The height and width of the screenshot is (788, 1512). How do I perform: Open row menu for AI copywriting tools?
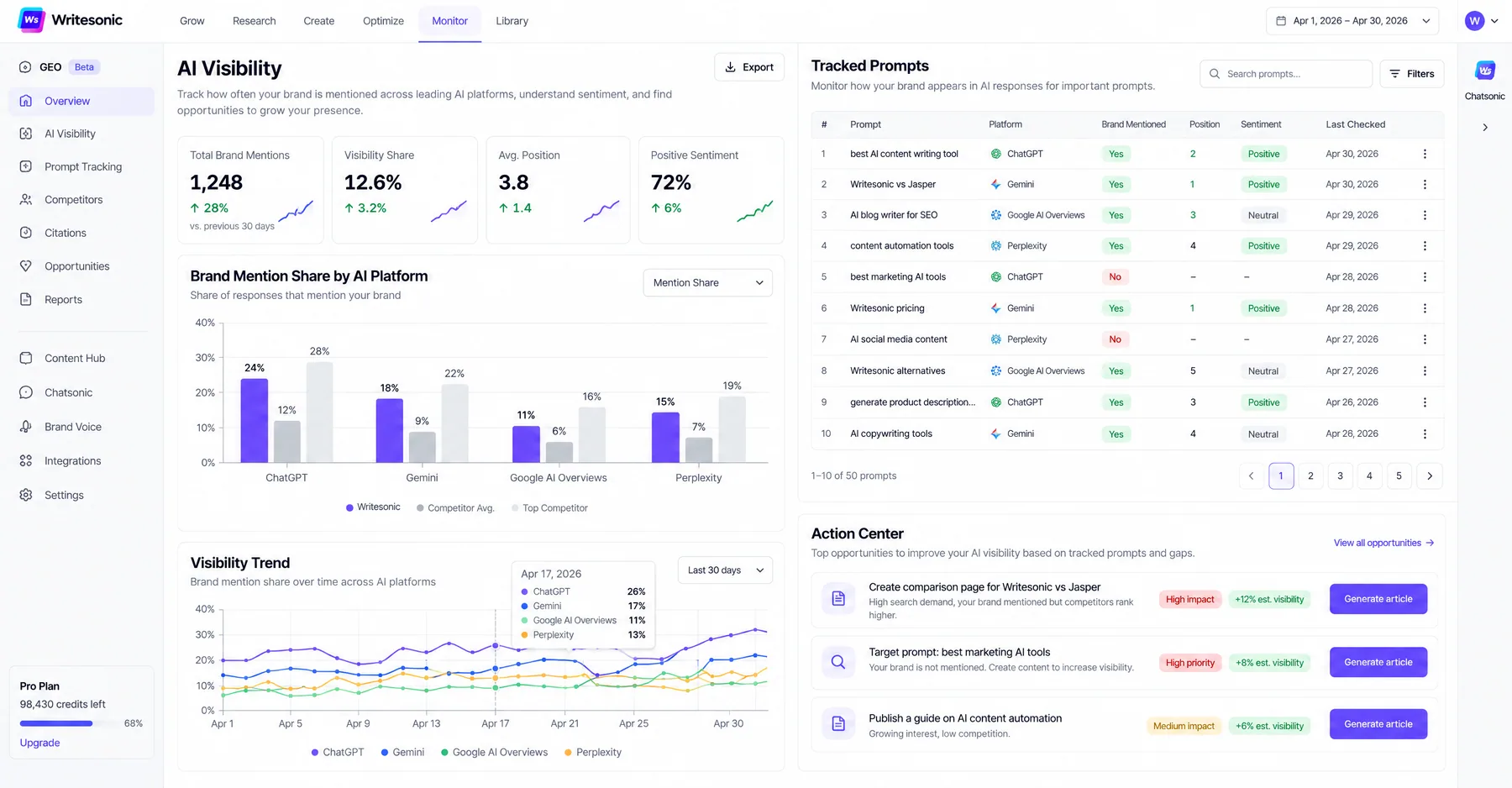coord(1425,433)
